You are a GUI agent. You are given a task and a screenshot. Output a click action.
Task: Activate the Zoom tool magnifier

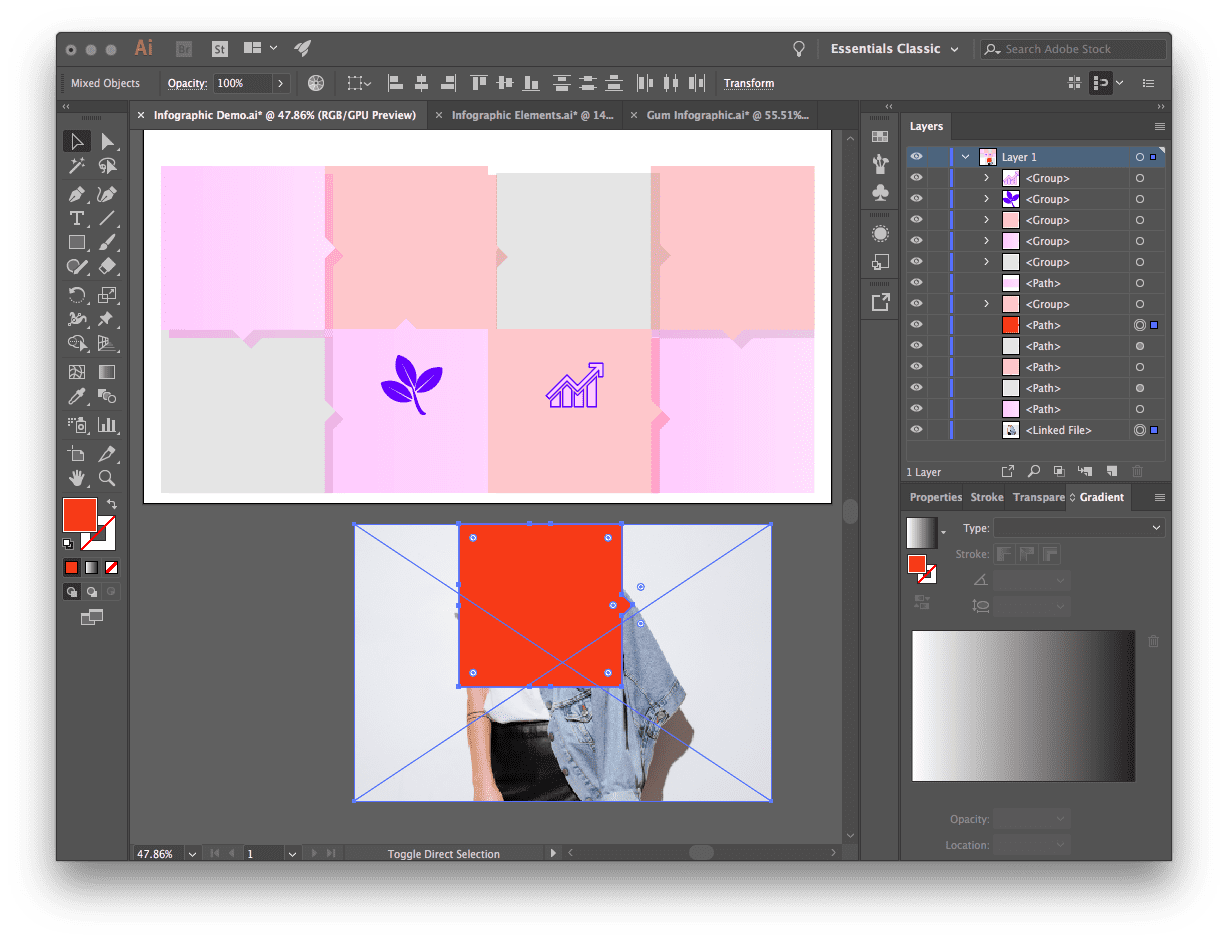tap(107, 478)
